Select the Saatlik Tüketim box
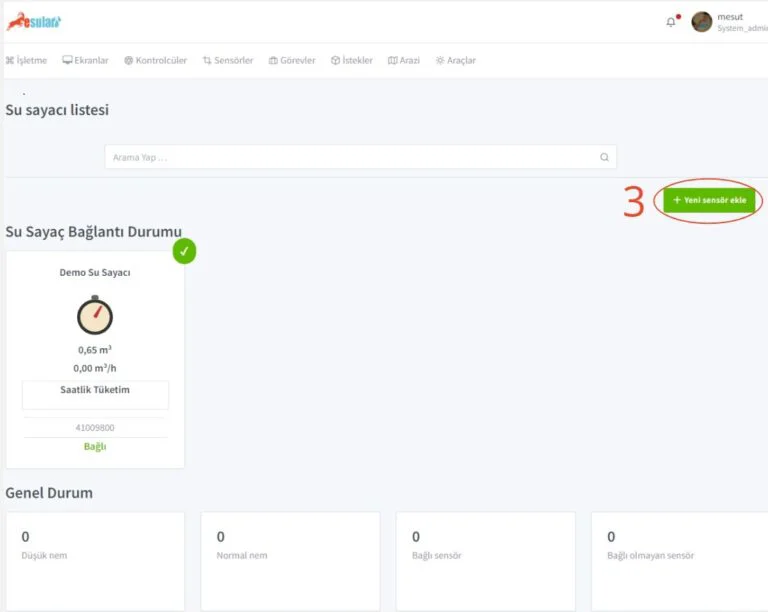The width and height of the screenshot is (768, 612). 95,394
